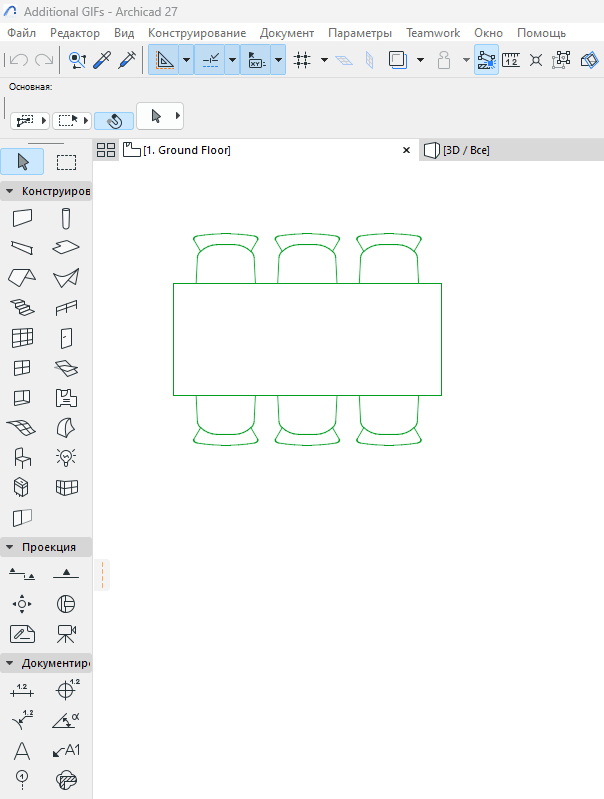Select the Curtain Wall tool

(x=22, y=338)
